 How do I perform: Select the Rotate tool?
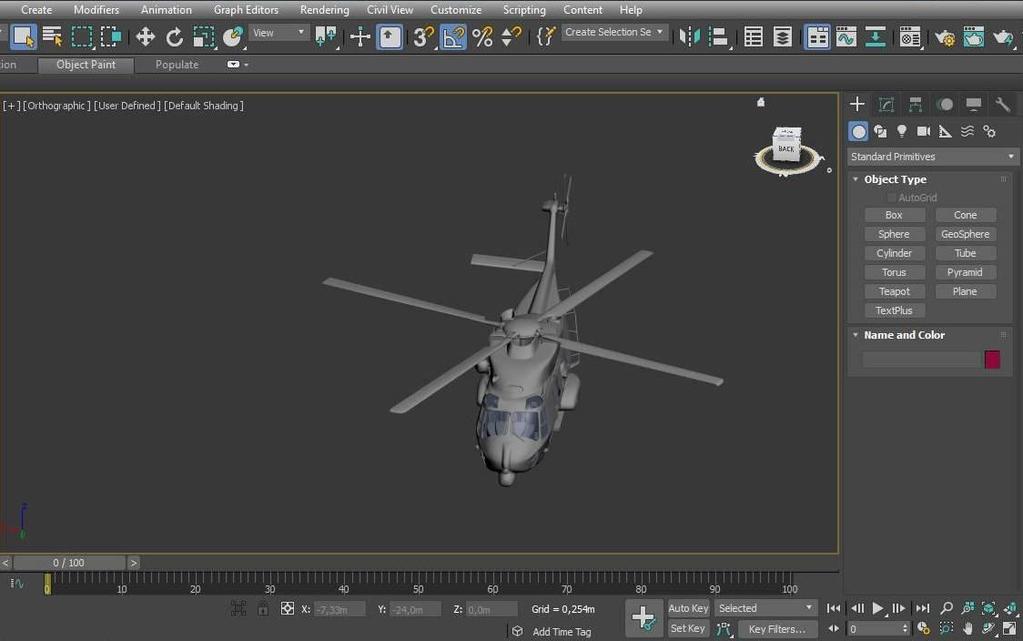[174, 37]
